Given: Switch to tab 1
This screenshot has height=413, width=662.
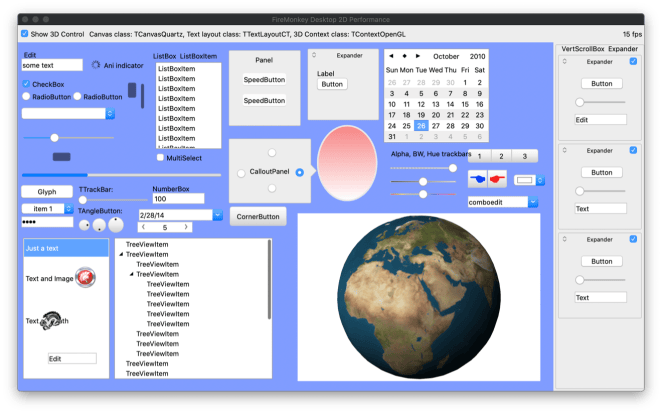Looking at the screenshot, I should pyautogui.click(x=479, y=156).
